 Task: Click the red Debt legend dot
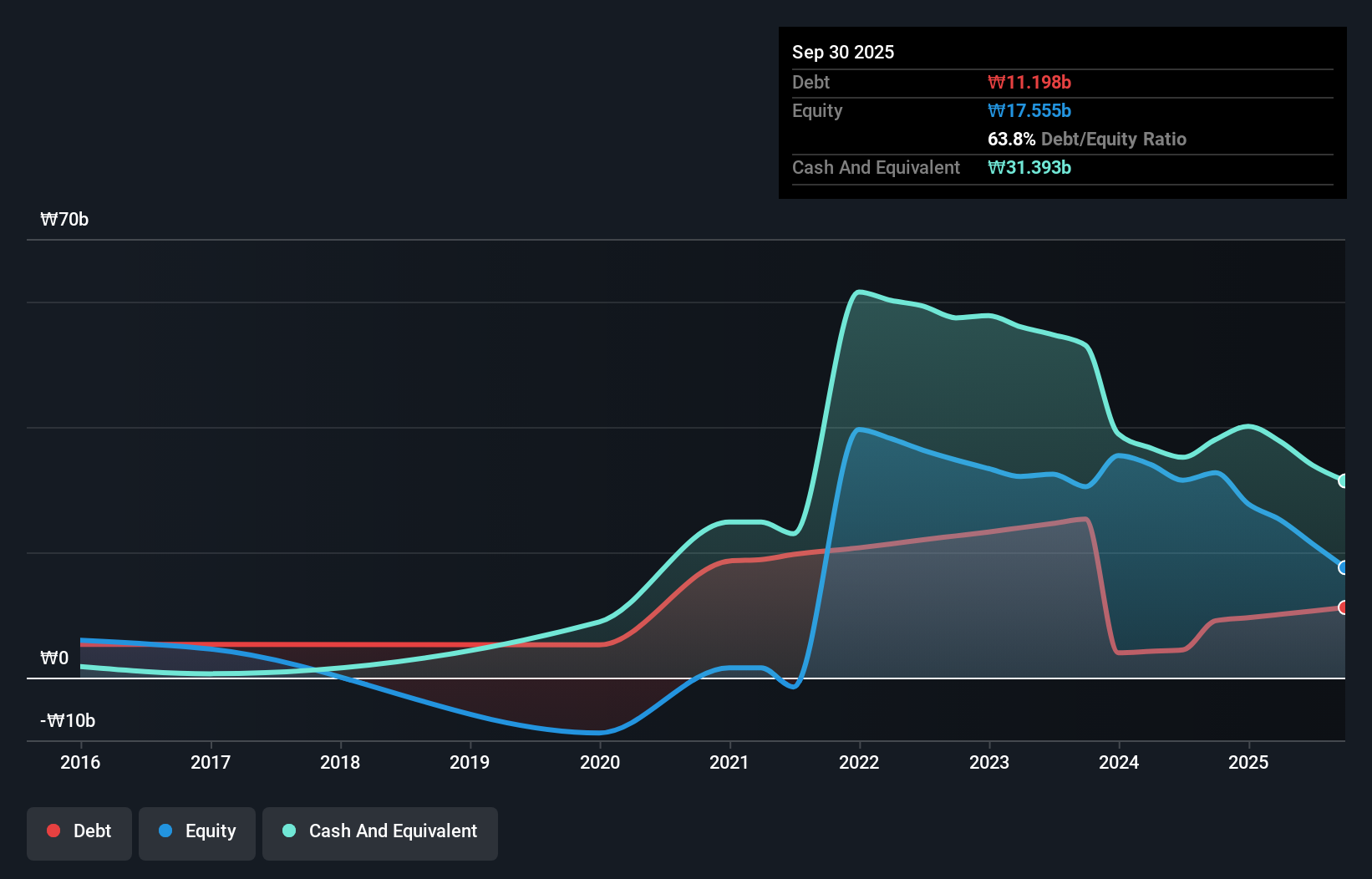[x=53, y=831]
